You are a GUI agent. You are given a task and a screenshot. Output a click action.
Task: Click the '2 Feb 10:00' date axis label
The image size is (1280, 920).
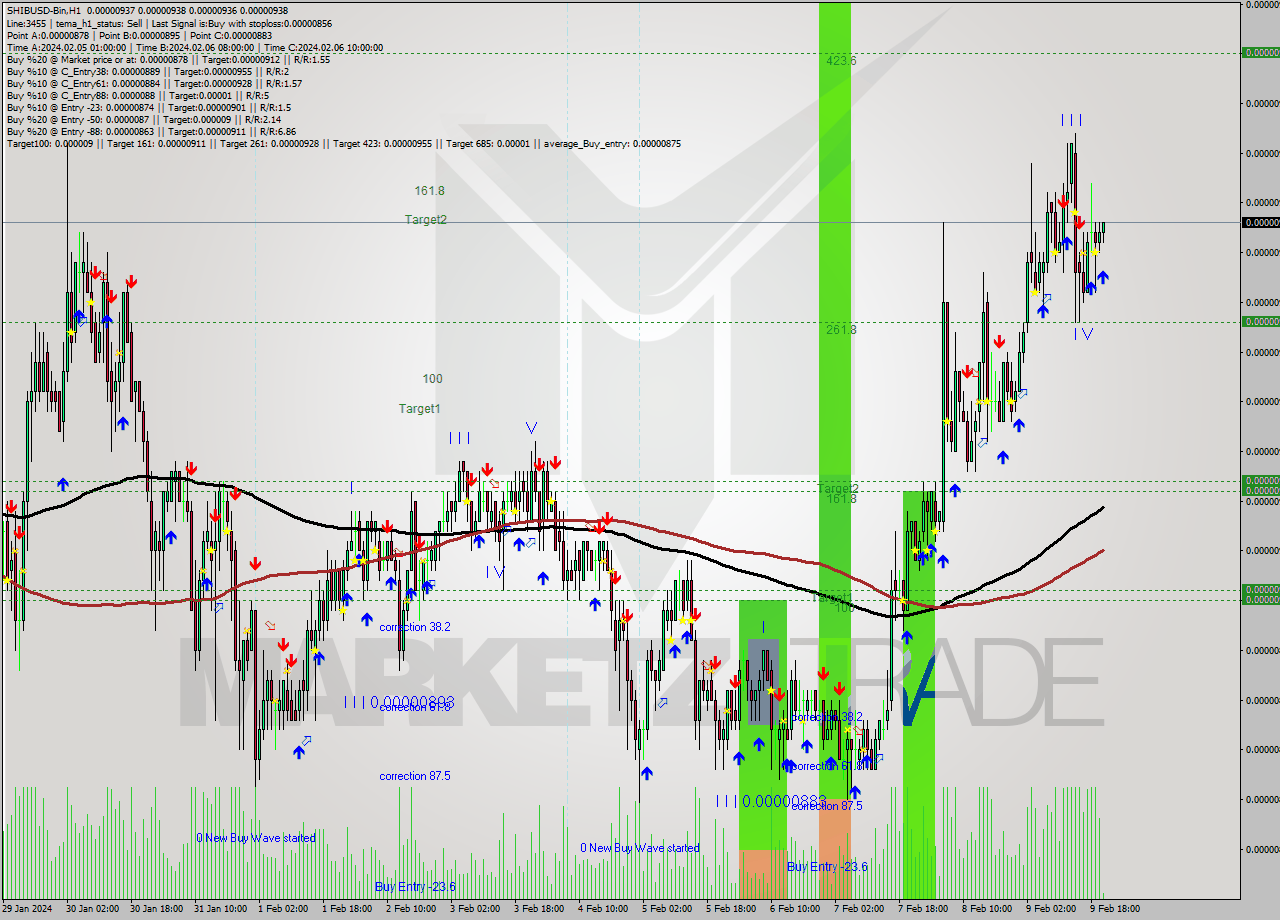[x=411, y=909]
